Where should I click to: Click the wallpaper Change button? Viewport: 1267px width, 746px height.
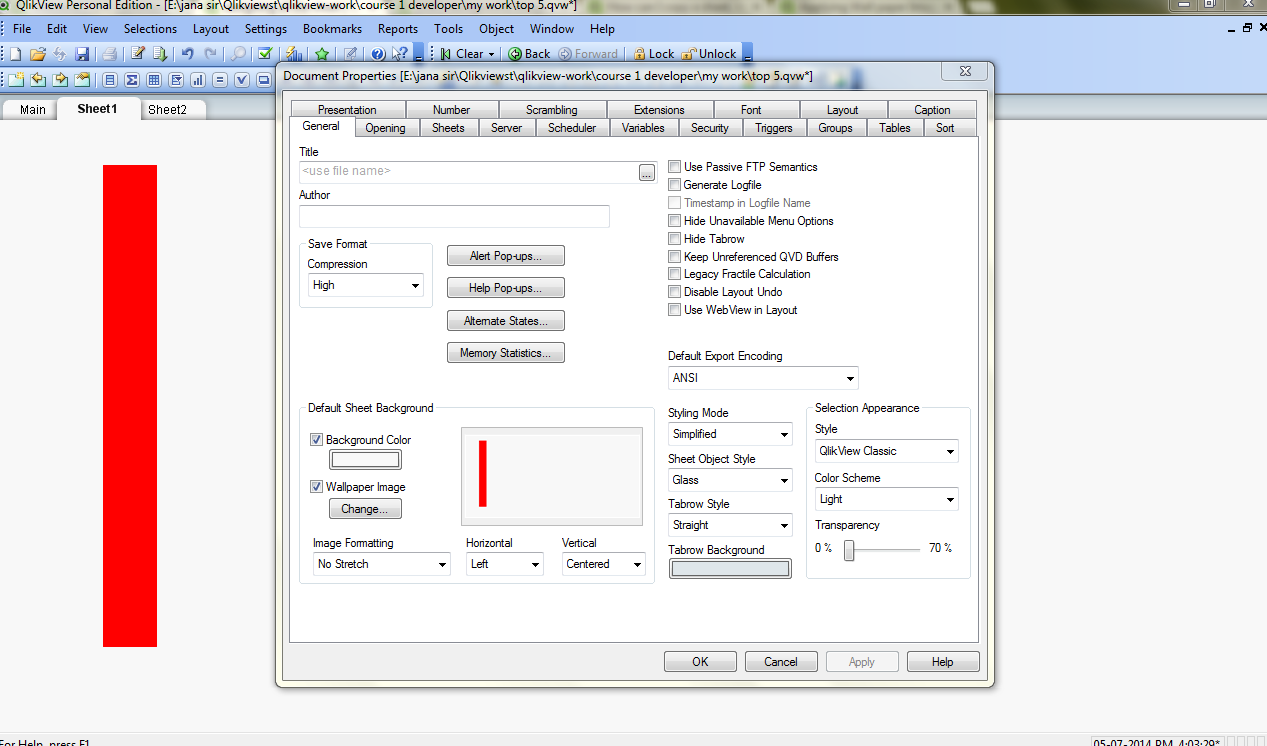pos(365,509)
